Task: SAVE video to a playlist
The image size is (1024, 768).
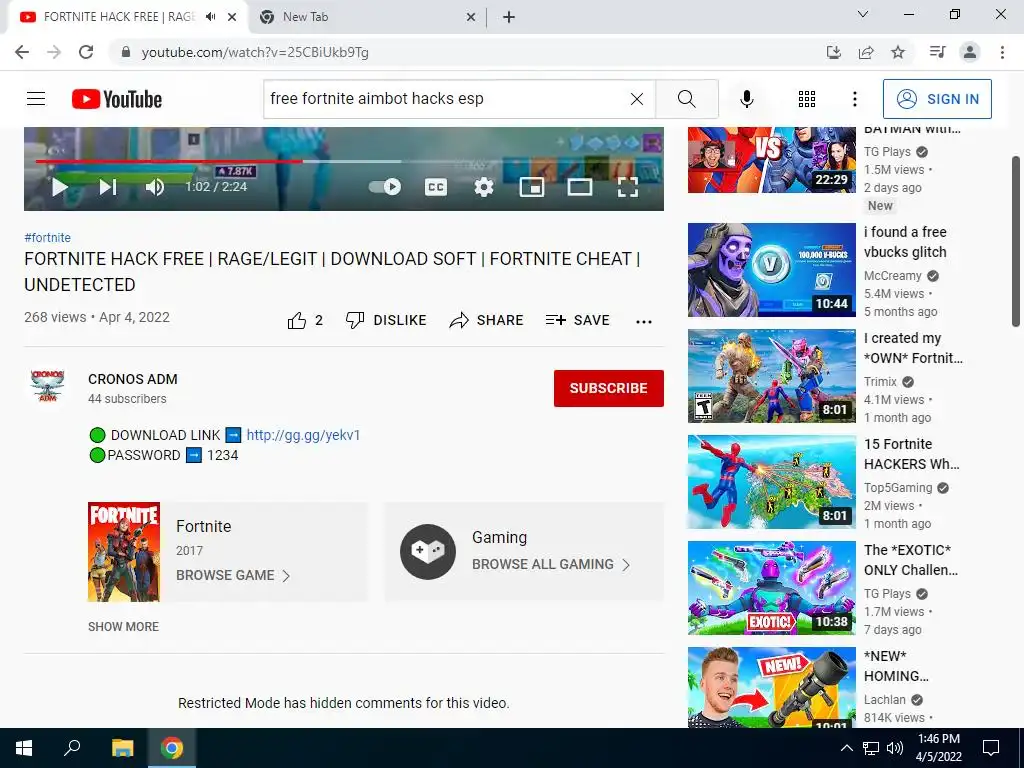Action: pos(578,320)
